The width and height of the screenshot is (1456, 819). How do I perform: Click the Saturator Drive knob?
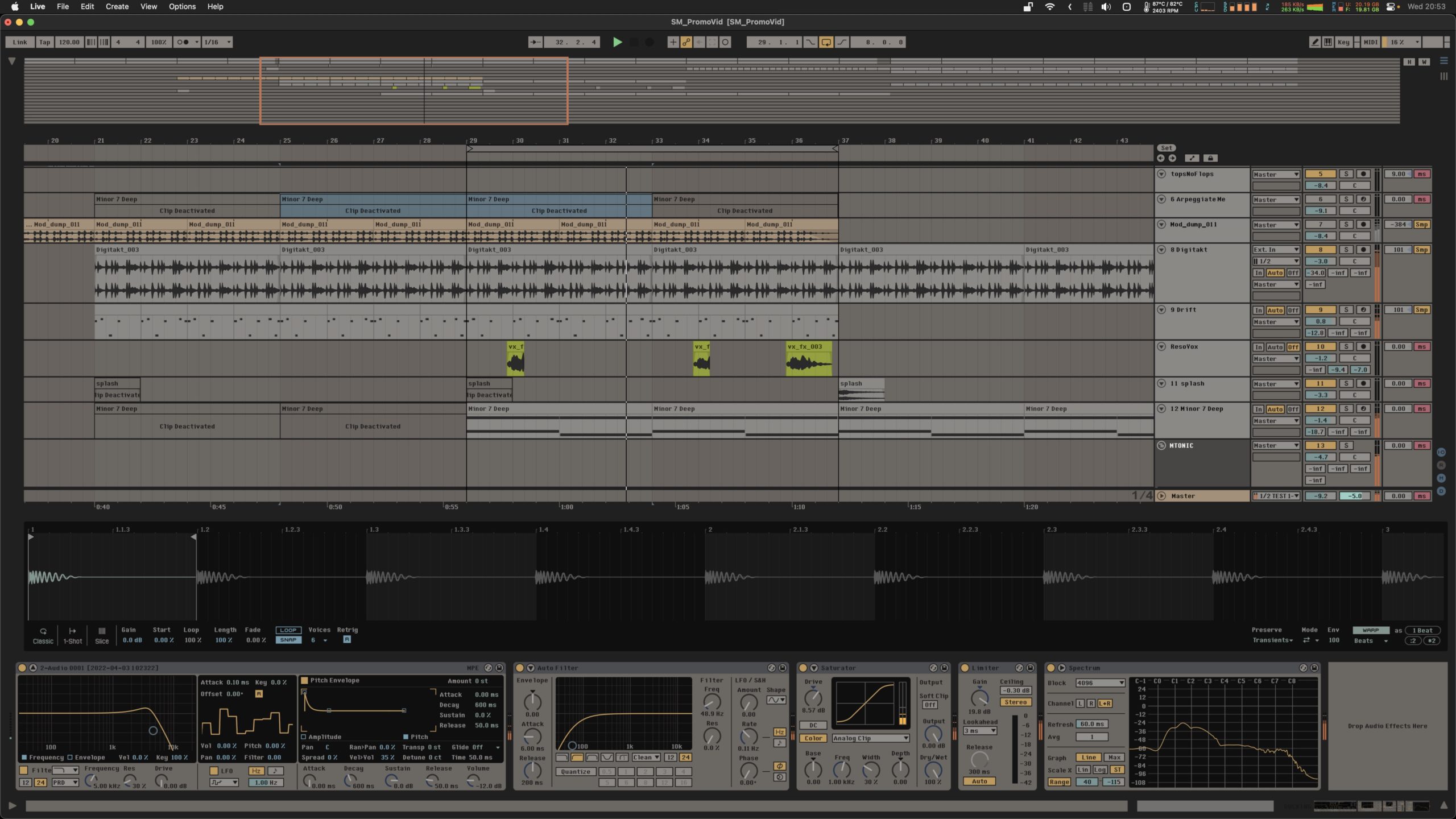(813, 698)
